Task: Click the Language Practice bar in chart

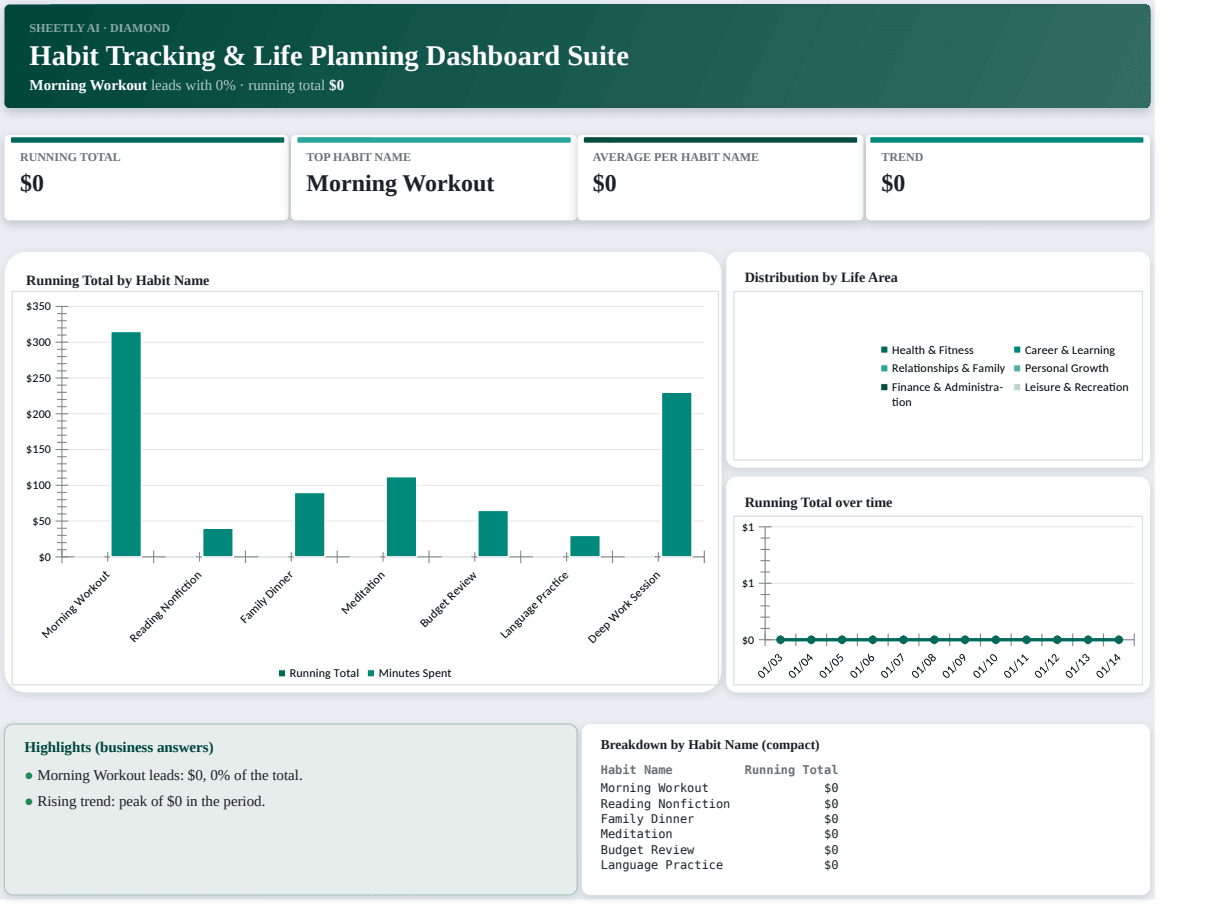Action: [x=585, y=546]
